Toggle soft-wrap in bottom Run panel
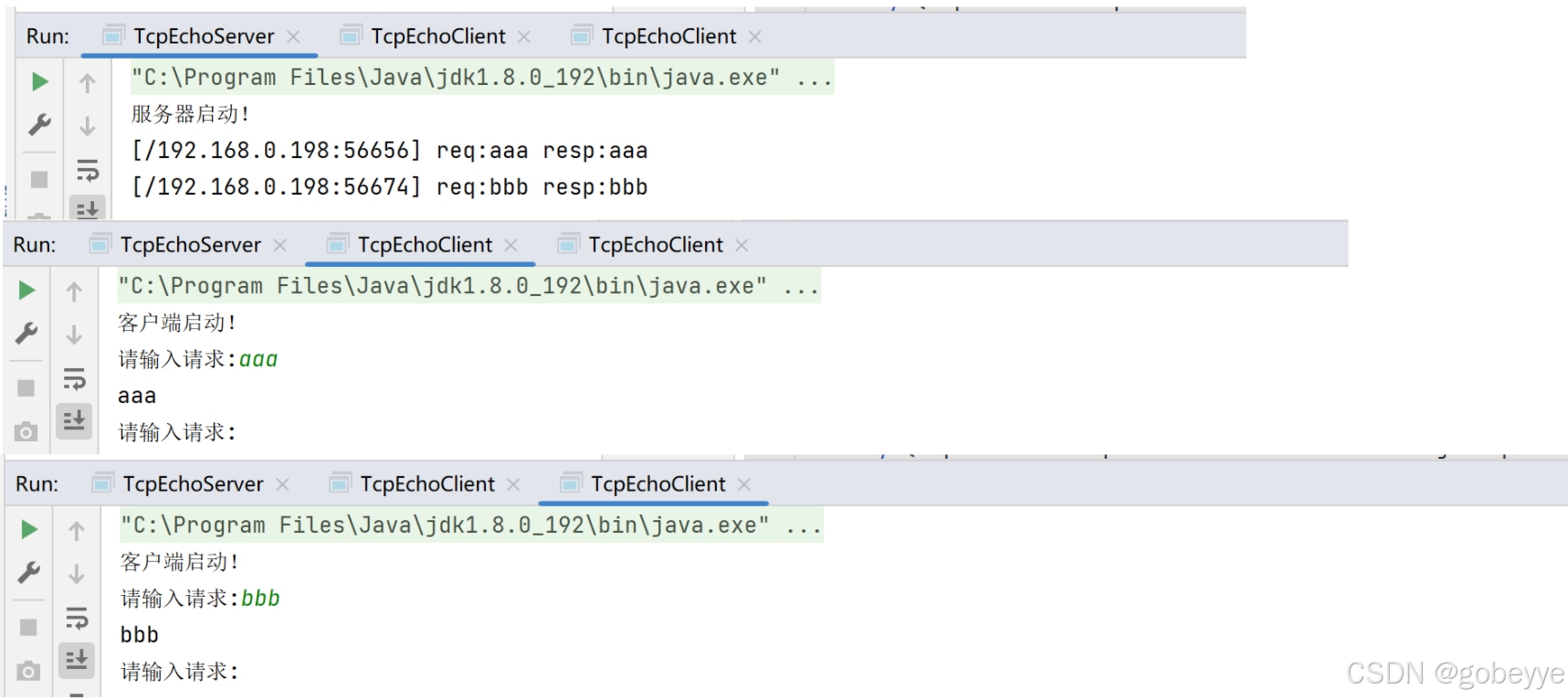 78,618
